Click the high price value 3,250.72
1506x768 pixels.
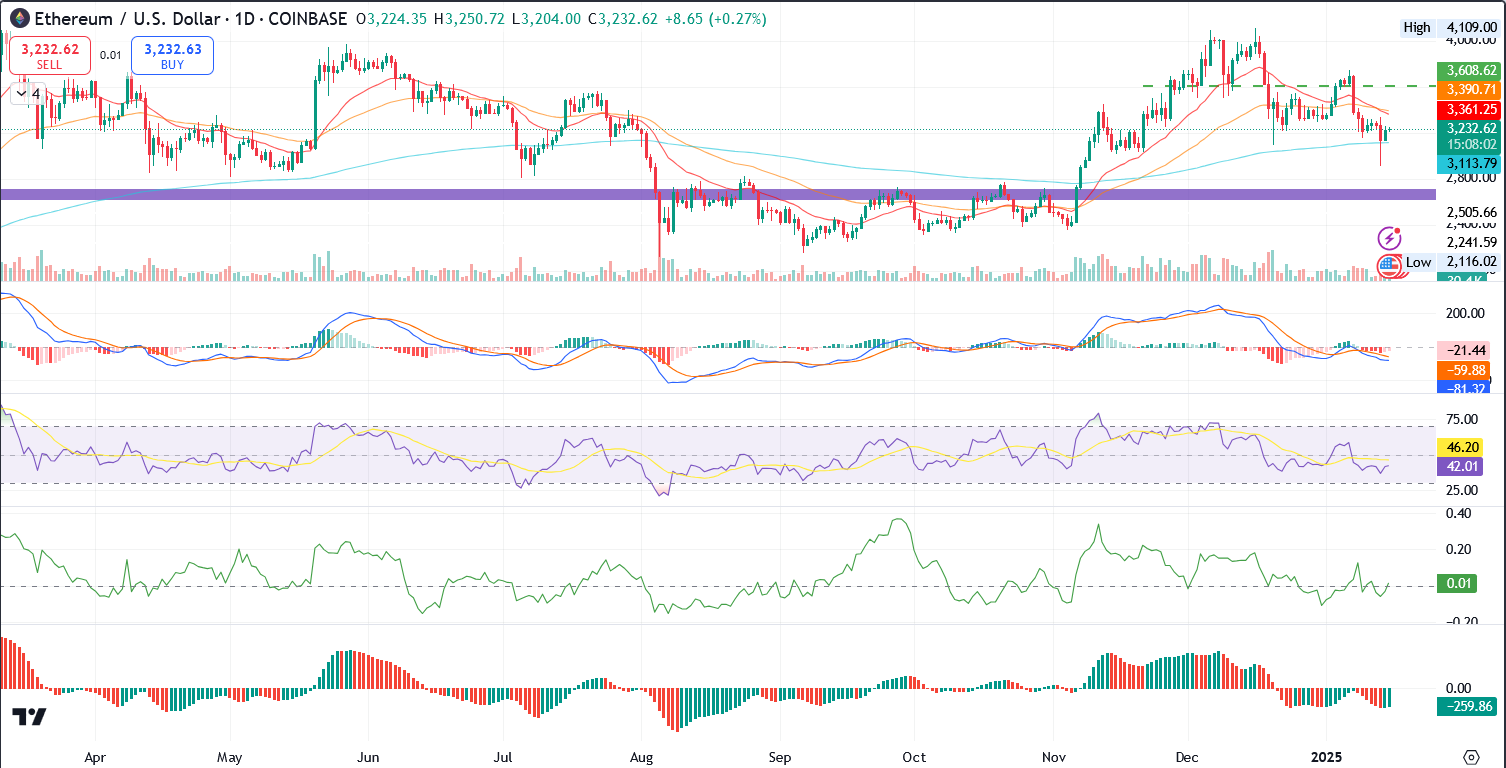(476, 19)
